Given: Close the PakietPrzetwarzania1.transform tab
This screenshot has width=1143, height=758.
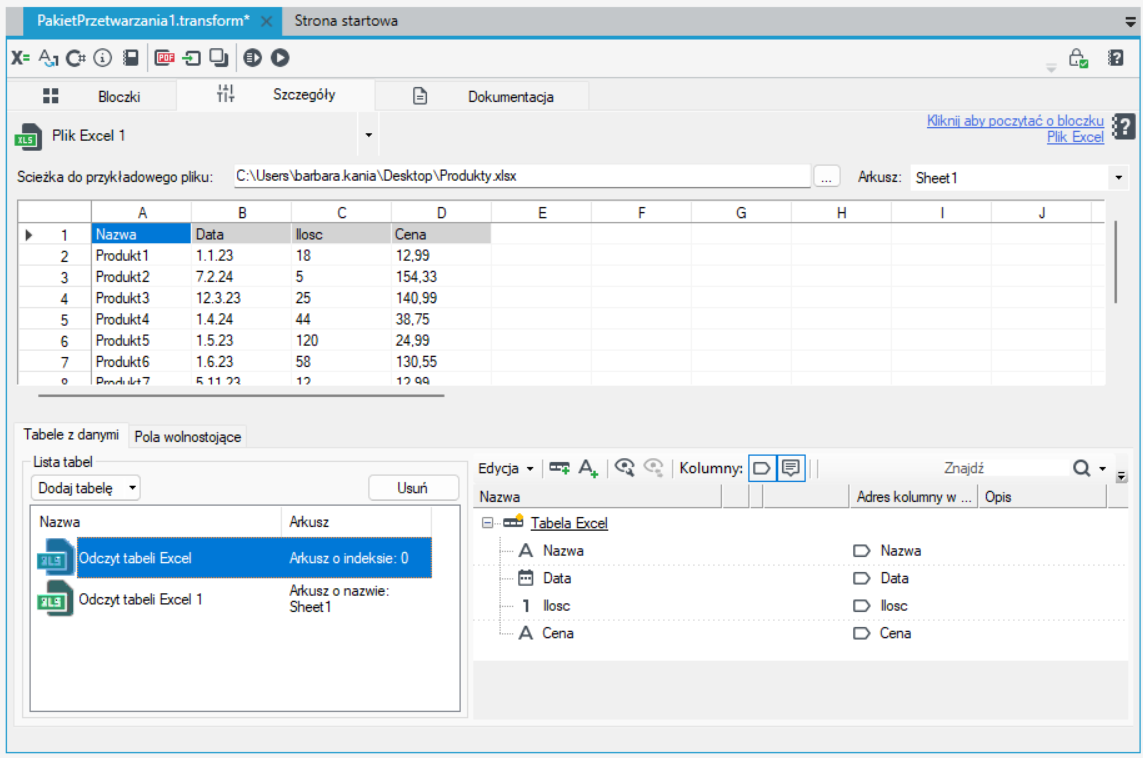Looking at the screenshot, I should click(267, 21).
